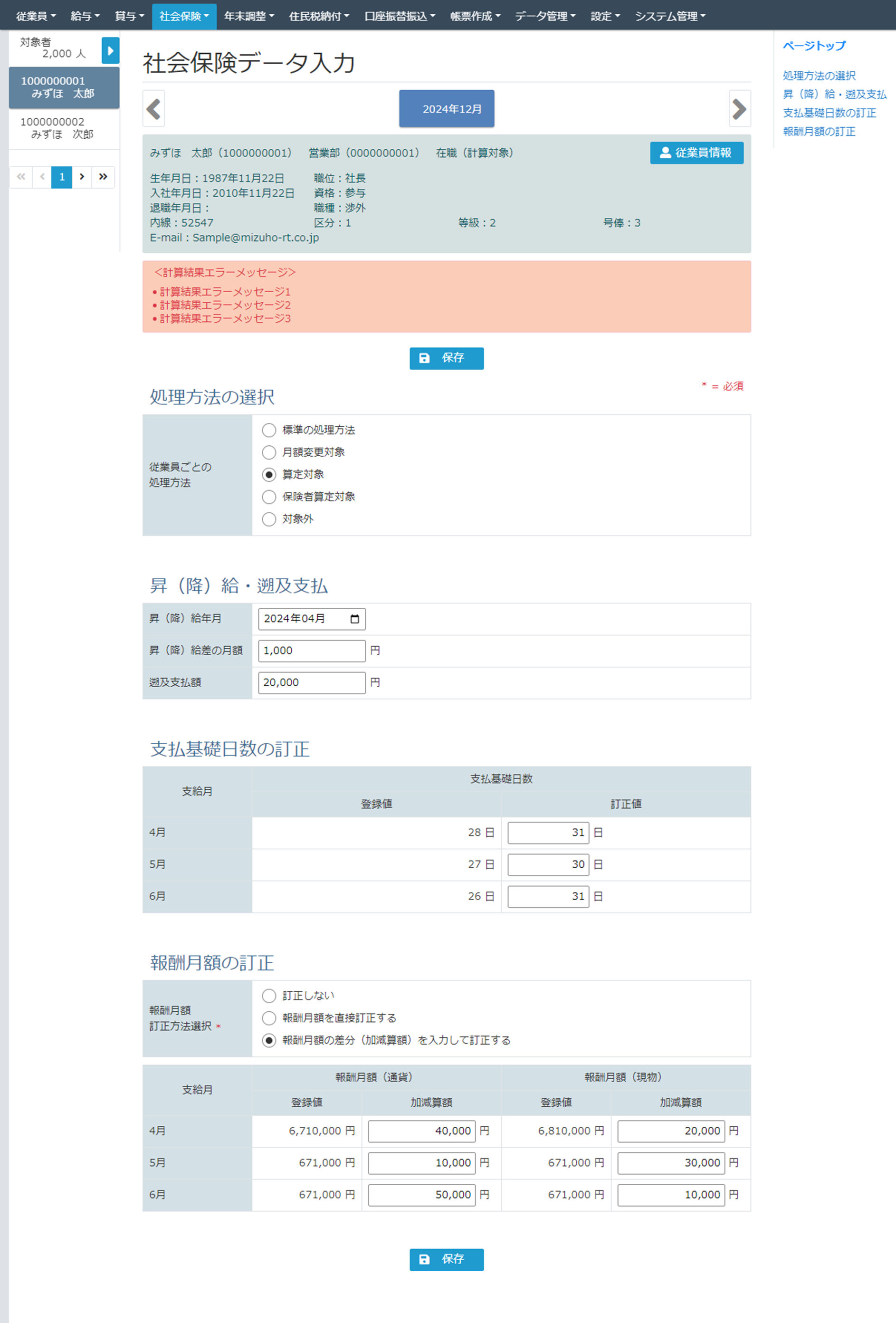Jump to last page of employee list

(x=103, y=176)
